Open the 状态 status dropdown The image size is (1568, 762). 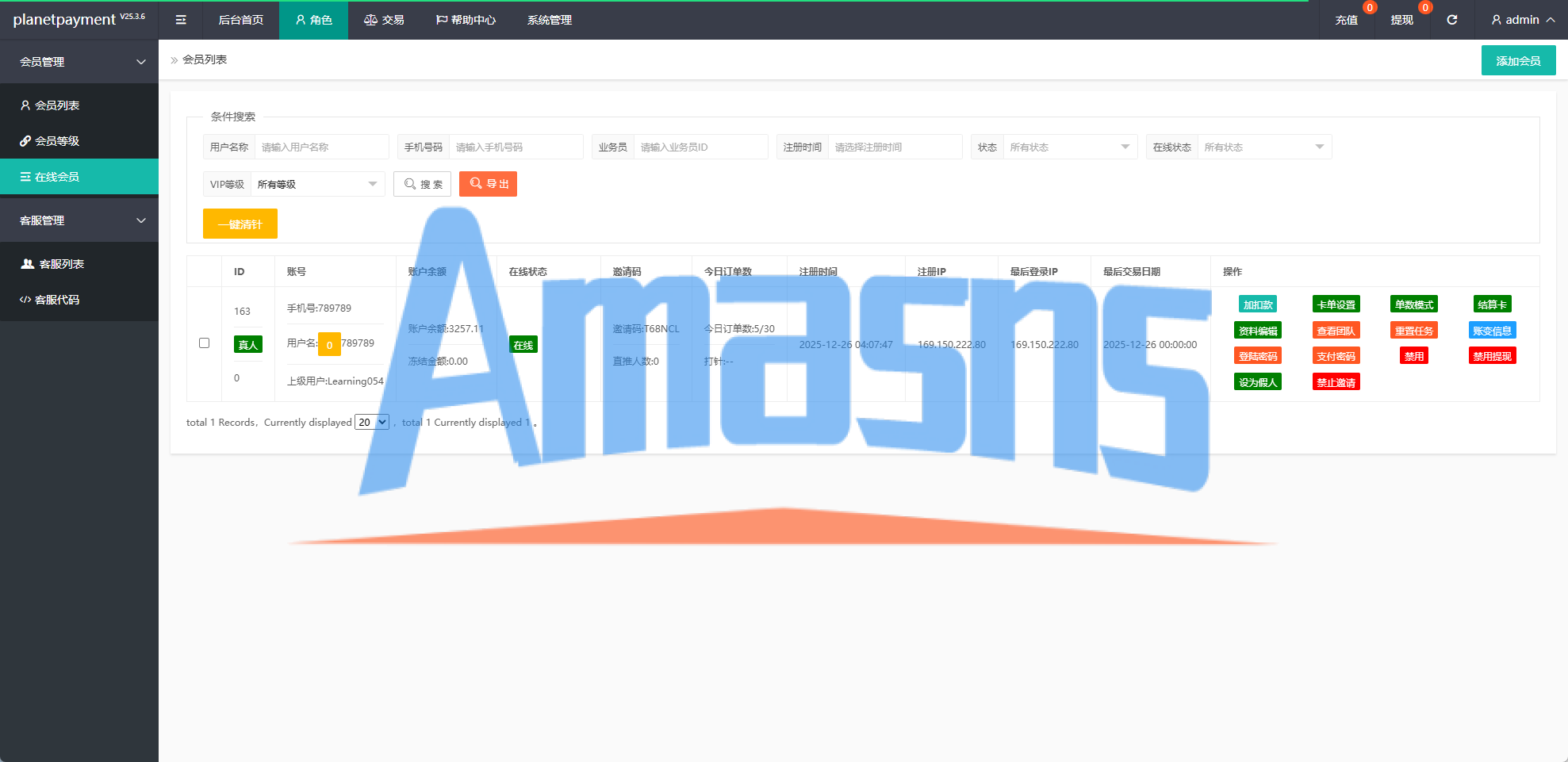pyautogui.click(x=1070, y=147)
